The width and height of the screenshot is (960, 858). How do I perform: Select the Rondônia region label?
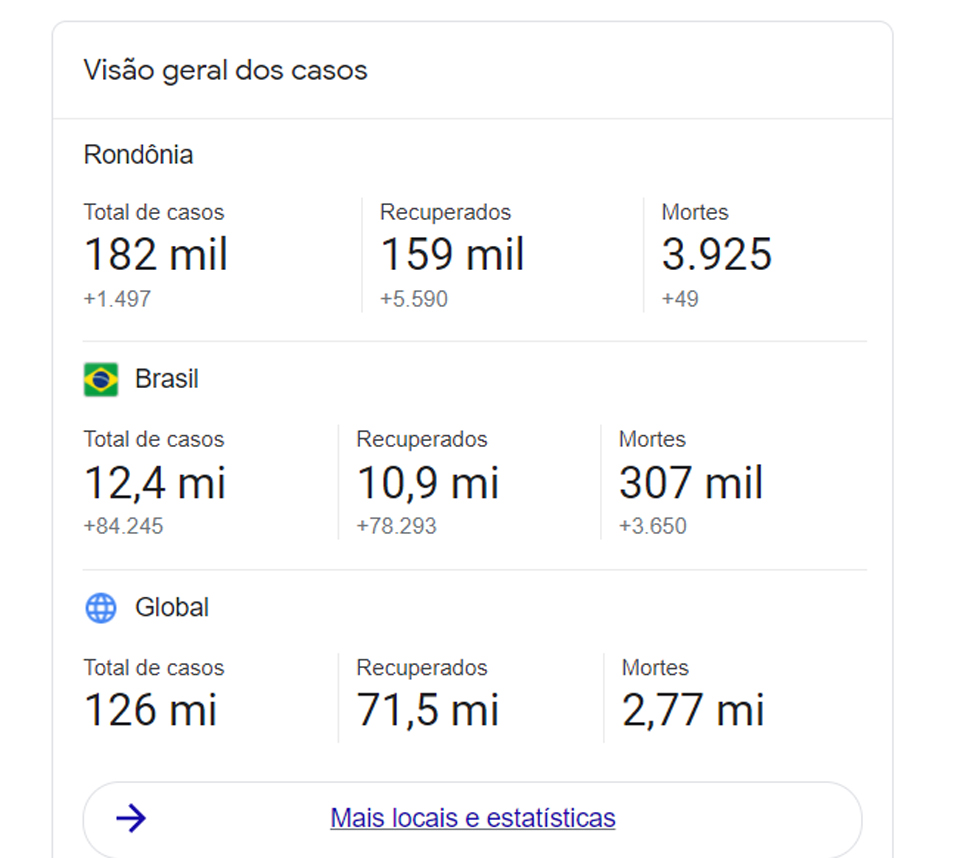pos(138,155)
